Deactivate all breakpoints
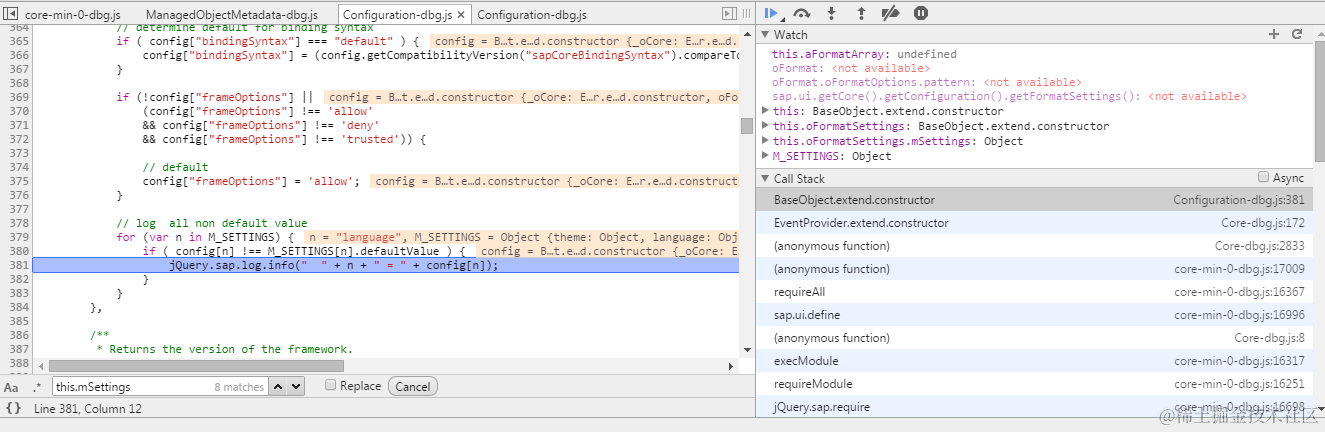The height and width of the screenshot is (432, 1325). click(891, 13)
